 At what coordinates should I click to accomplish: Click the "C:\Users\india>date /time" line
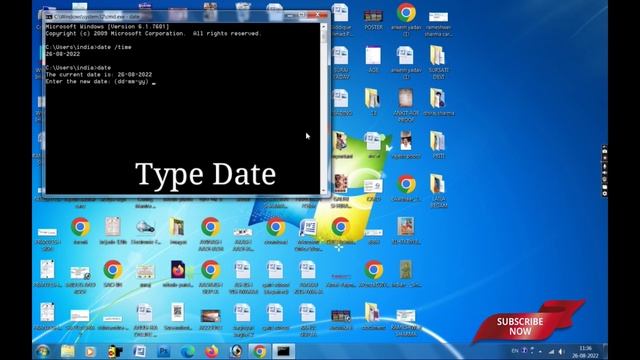(x=89, y=47)
